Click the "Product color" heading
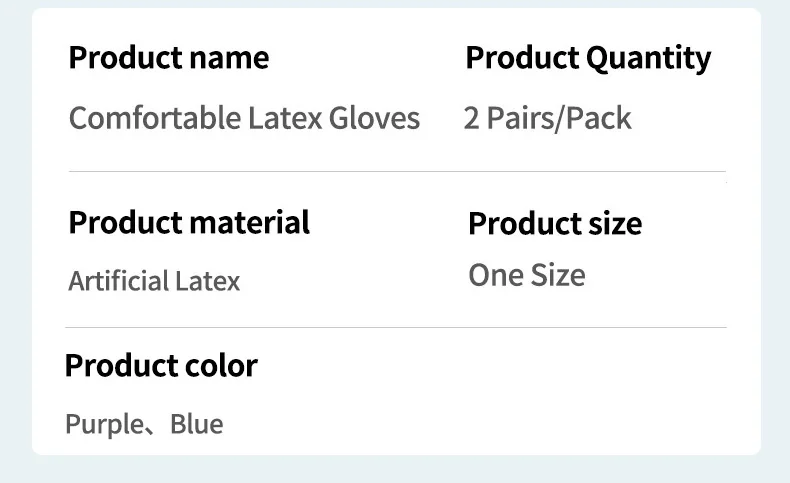The image size is (790, 483). coord(161,366)
